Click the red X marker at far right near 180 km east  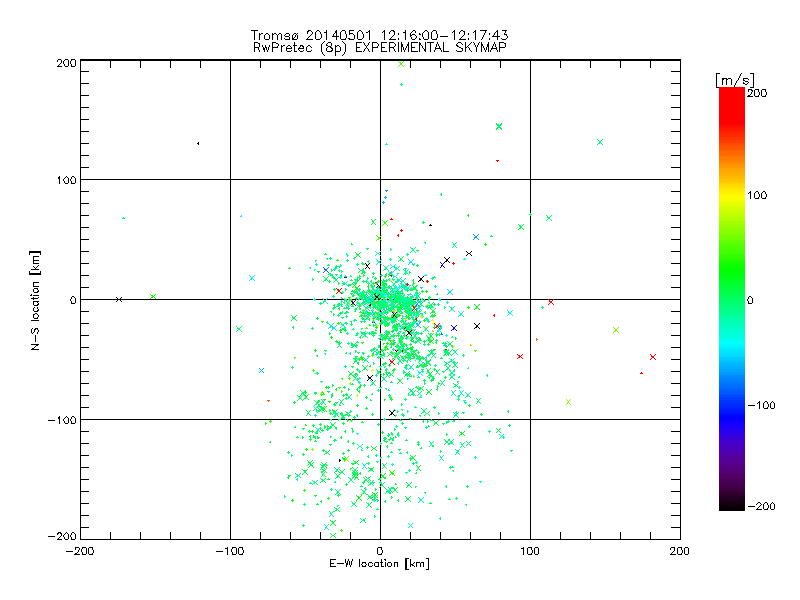coord(653,357)
